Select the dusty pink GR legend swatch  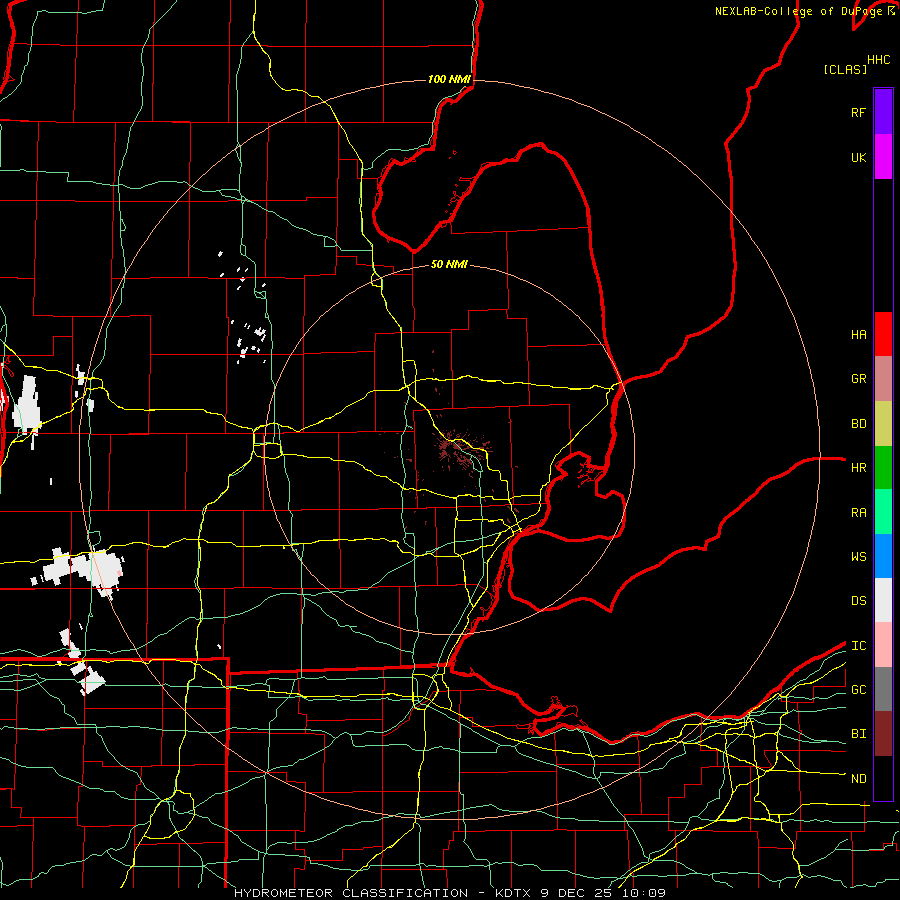(883, 379)
